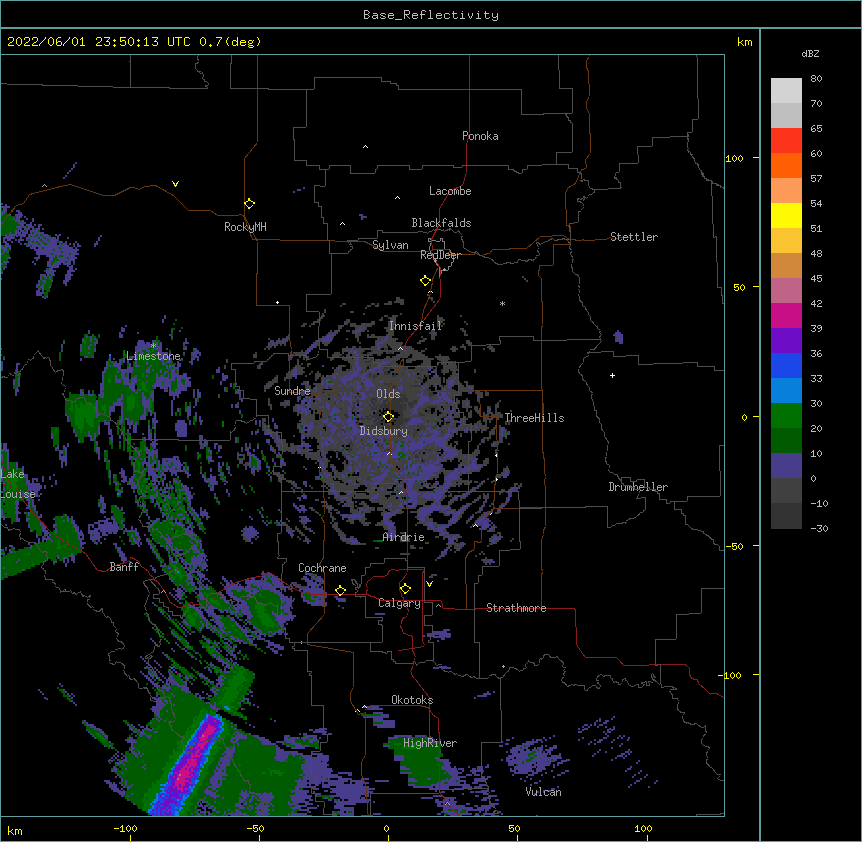Click the slate purple 0–10 dBZ legend swatch
The image size is (862, 842).
point(786,466)
